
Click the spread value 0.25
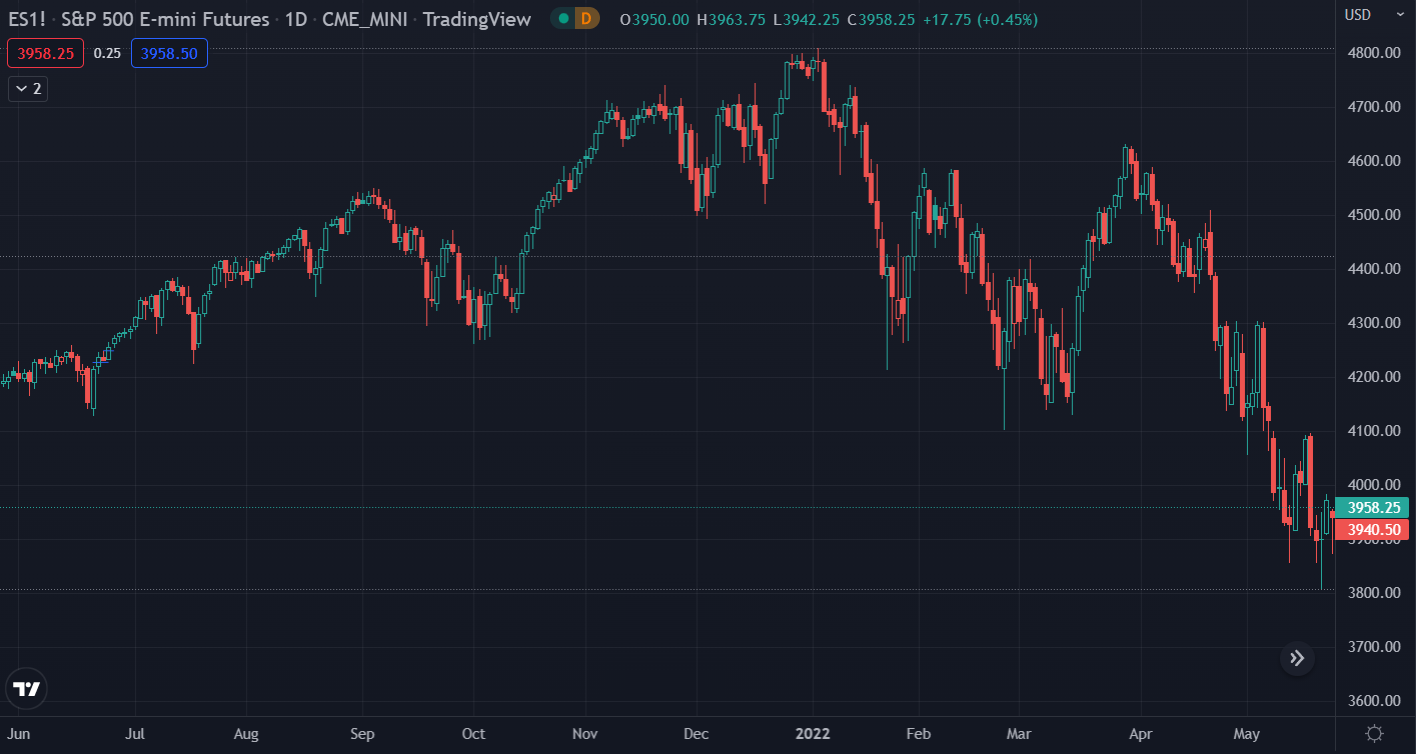point(107,53)
